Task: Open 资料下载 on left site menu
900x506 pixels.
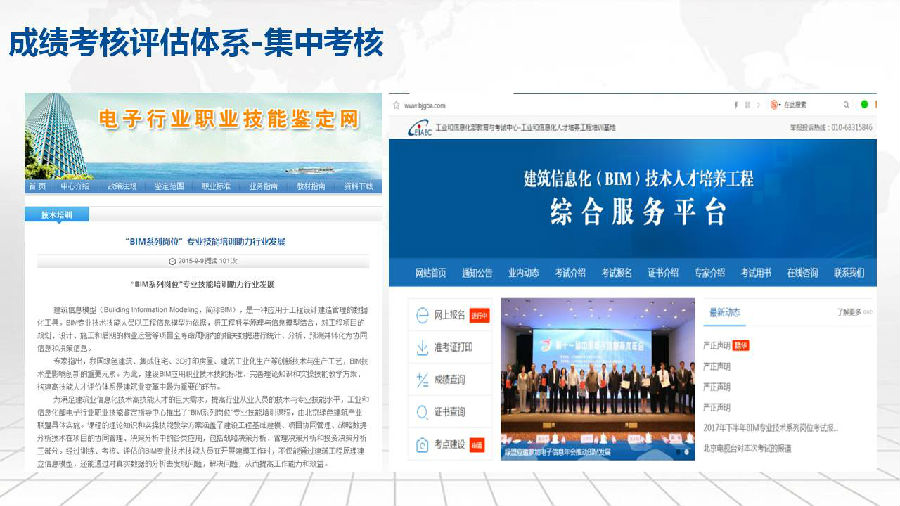Action: (x=358, y=186)
